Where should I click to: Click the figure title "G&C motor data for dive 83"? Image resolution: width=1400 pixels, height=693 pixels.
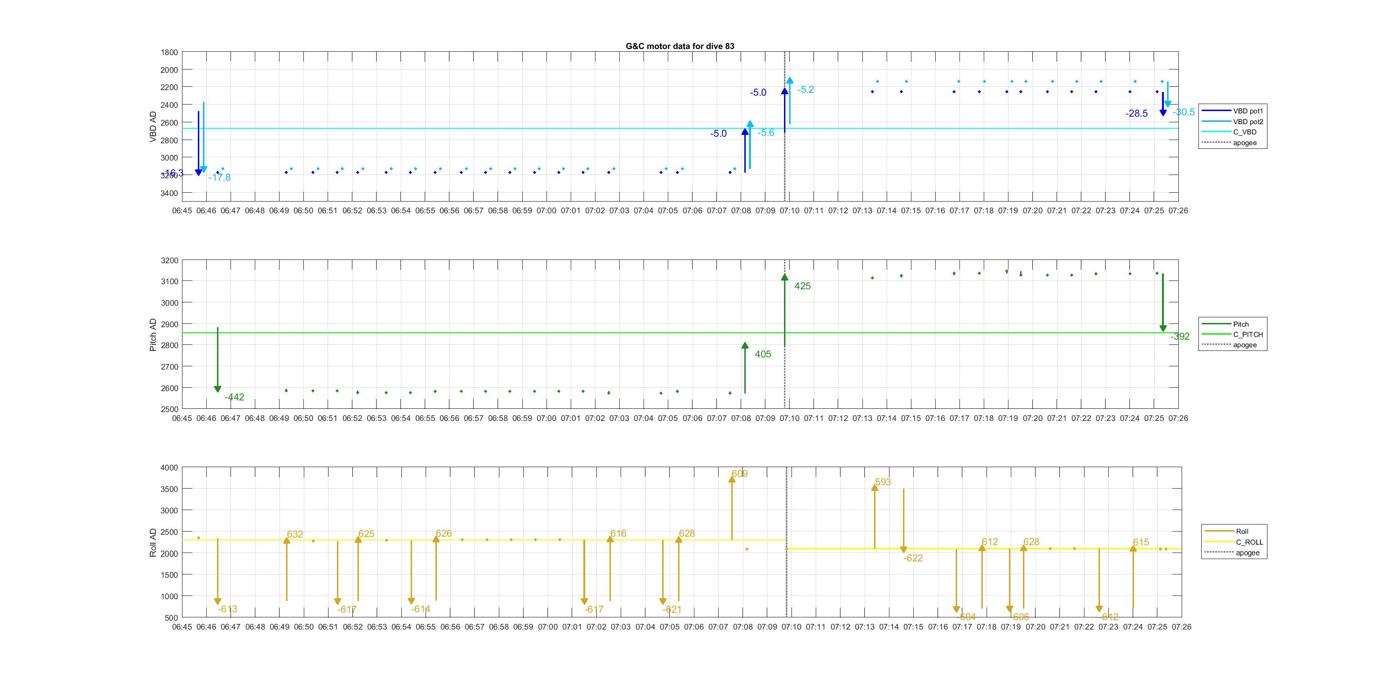pos(680,46)
